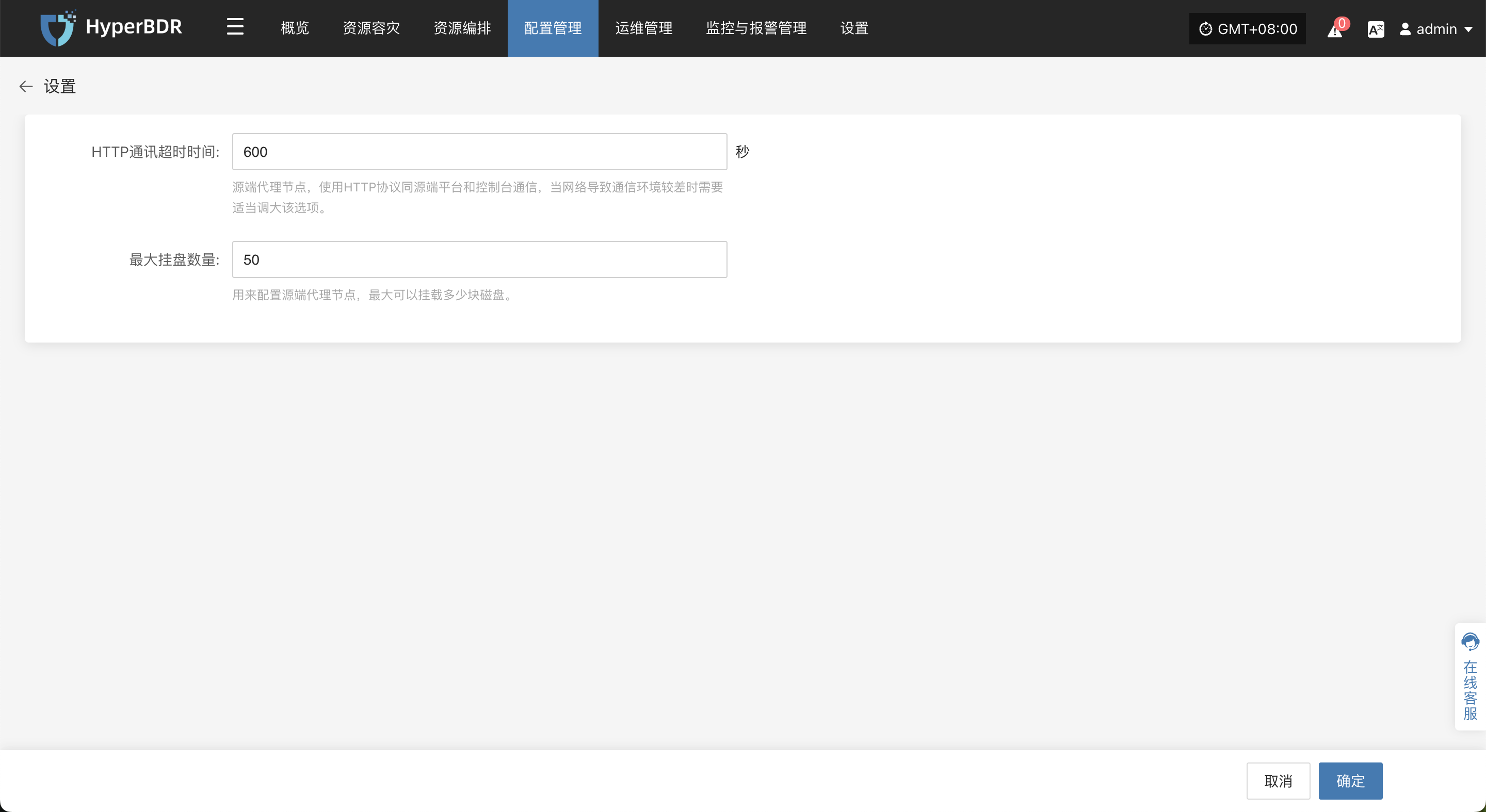Open the 资源编排 menu

point(462,28)
